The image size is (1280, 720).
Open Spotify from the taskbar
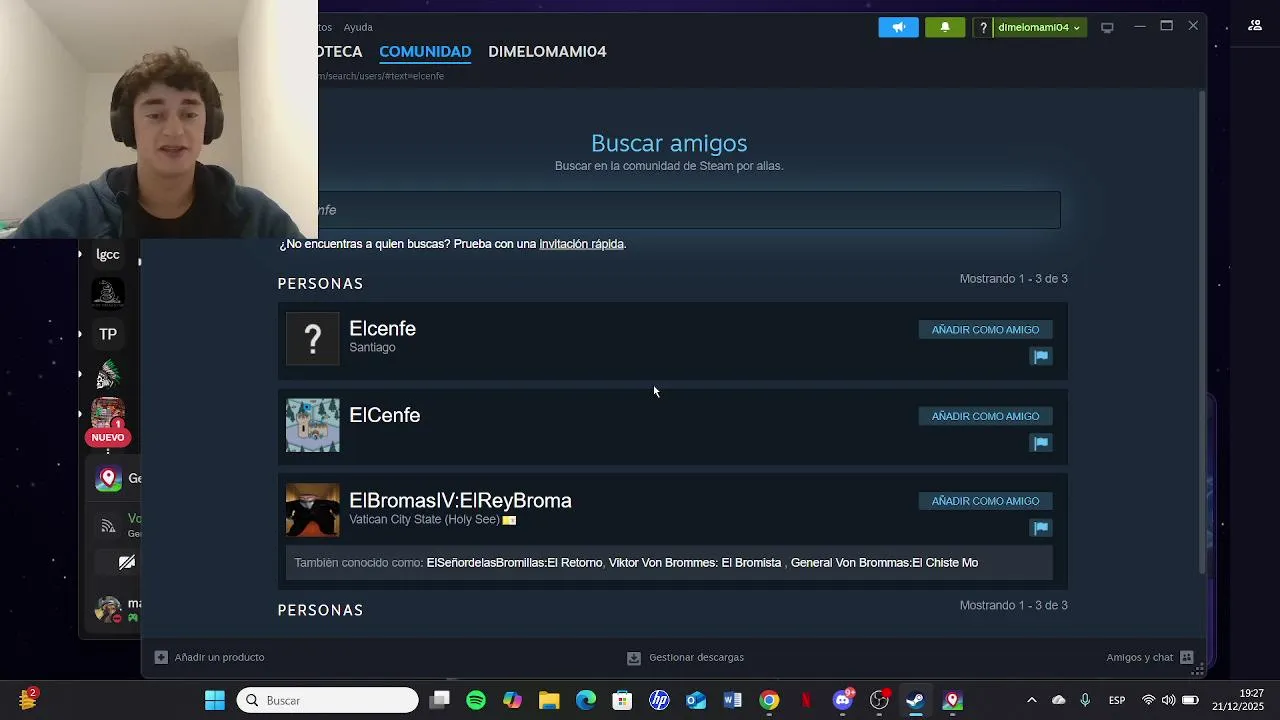[476, 700]
